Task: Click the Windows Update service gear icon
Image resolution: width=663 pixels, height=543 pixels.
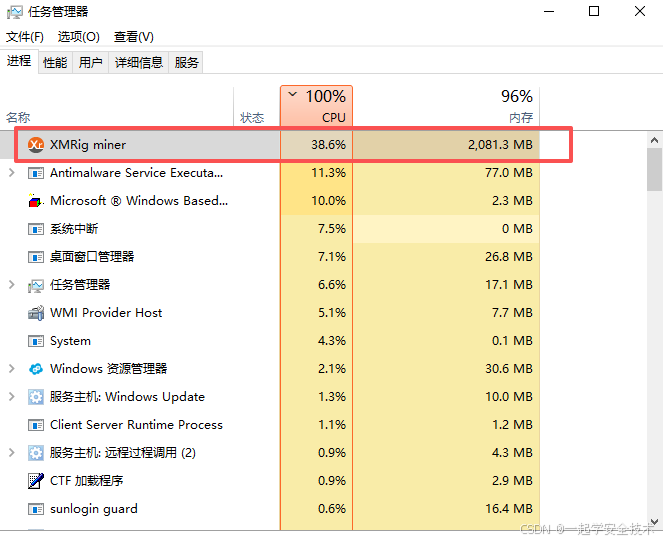Action: tap(36, 397)
